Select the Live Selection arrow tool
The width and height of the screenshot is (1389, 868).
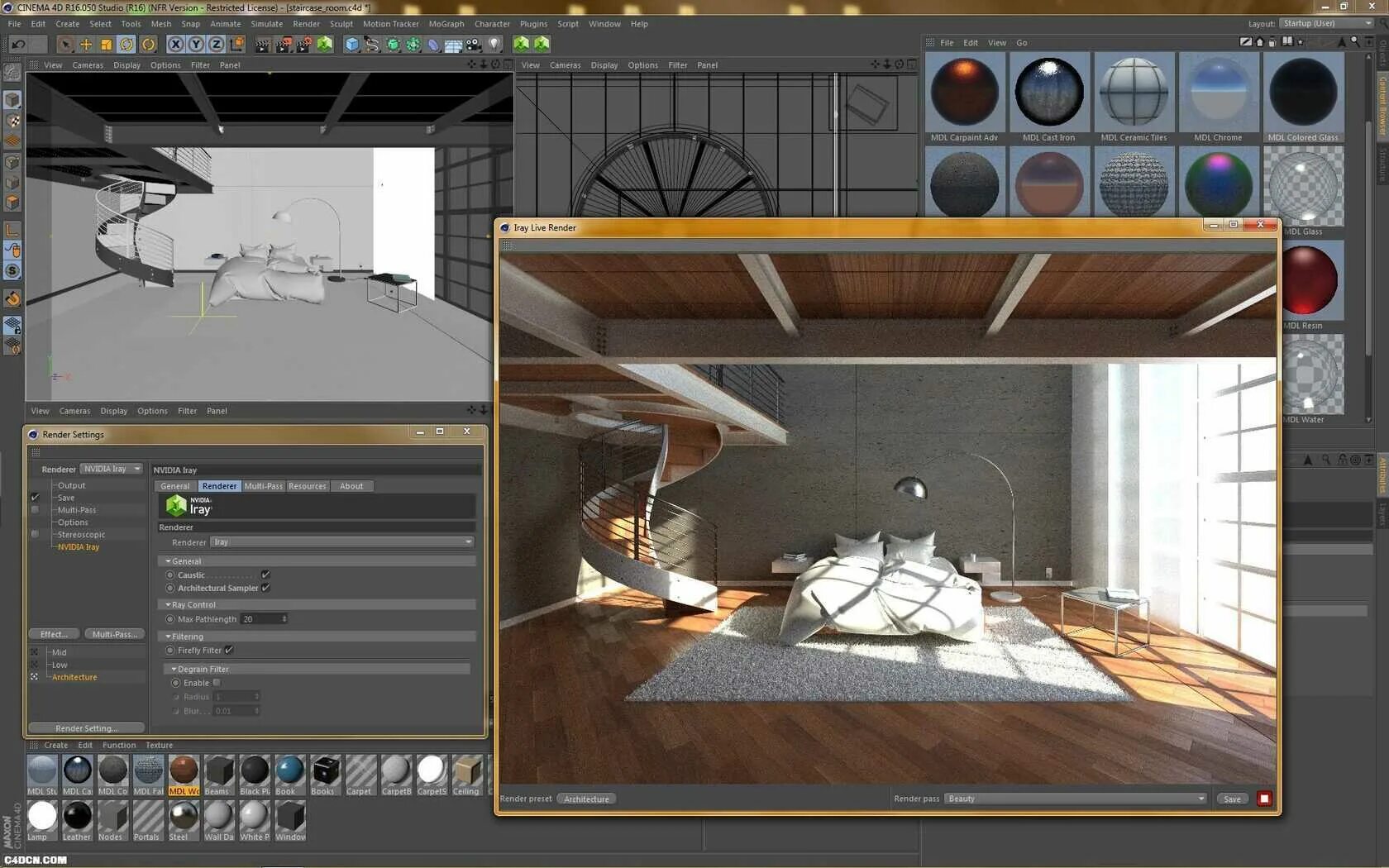[65, 45]
